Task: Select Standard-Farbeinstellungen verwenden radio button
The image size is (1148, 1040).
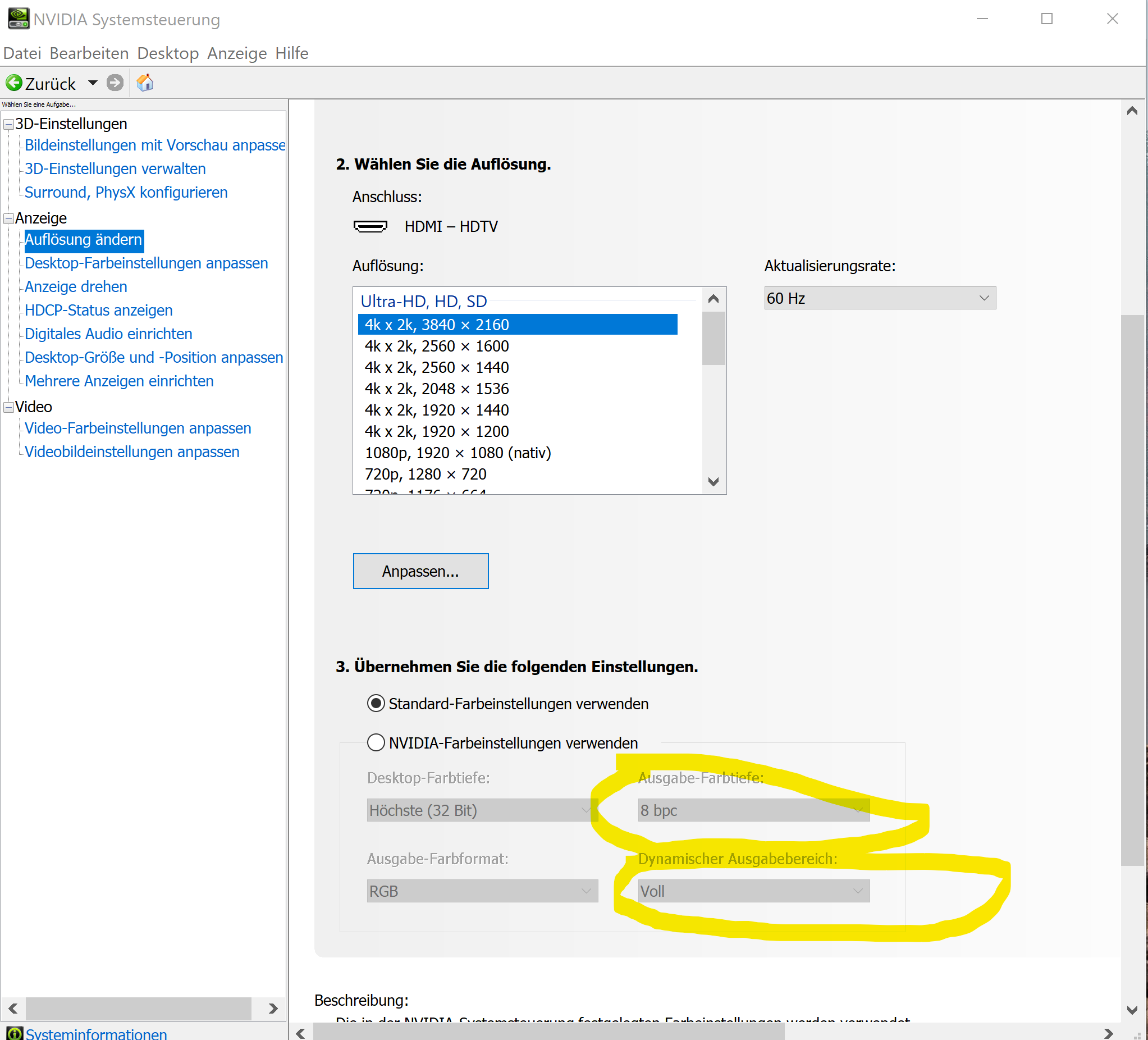Action: 376,704
